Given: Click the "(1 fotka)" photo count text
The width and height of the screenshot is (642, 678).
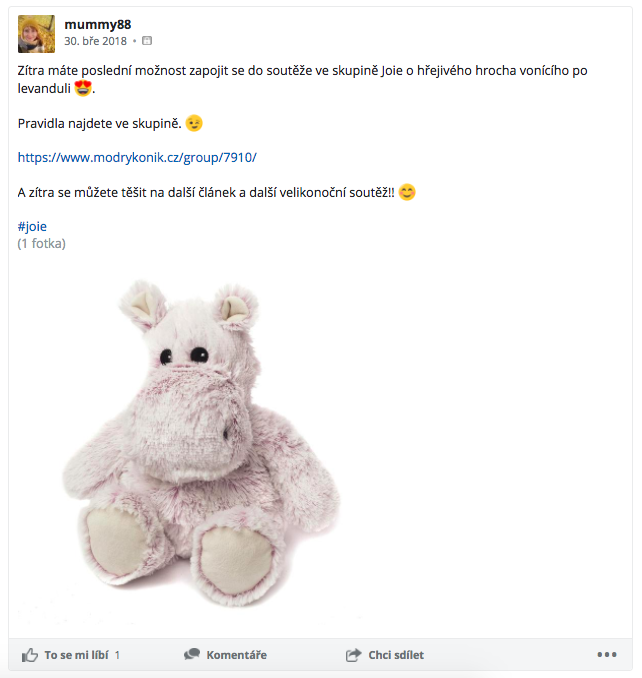Looking at the screenshot, I should [42, 243].
